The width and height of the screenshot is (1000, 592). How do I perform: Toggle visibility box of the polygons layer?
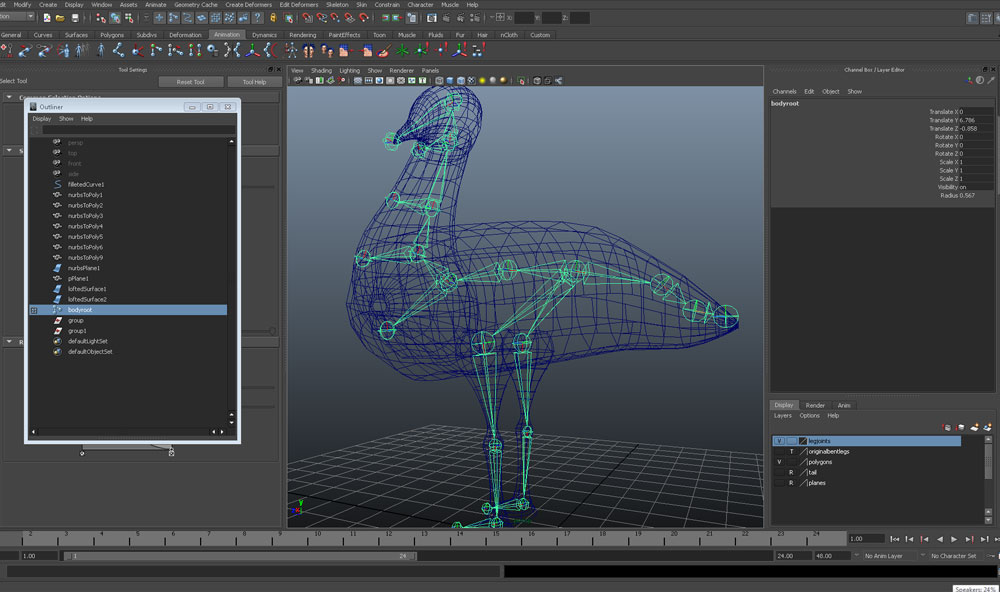[778, 462]
